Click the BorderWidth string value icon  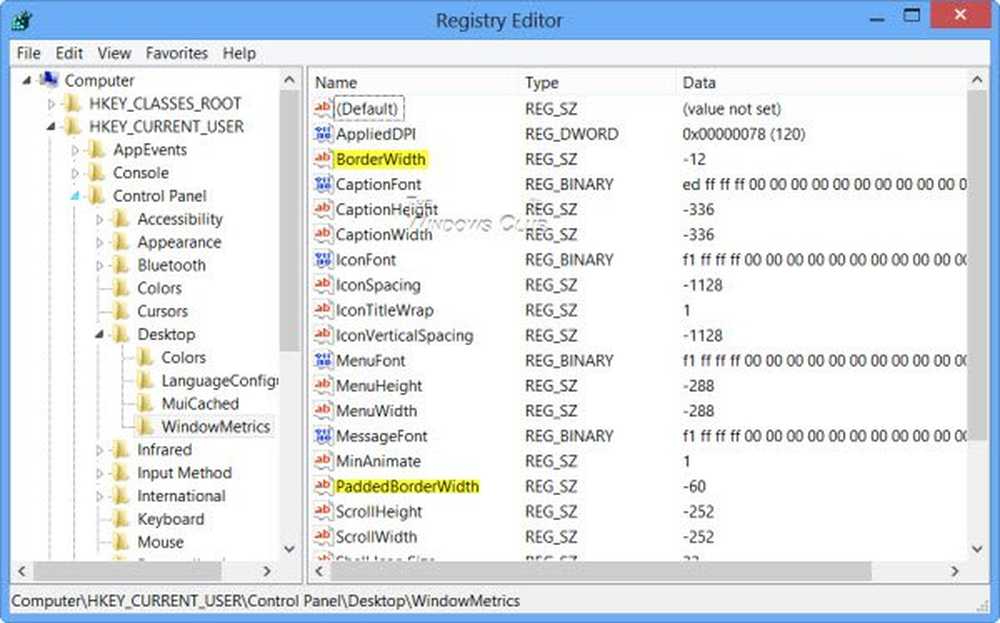(x=322, y=159)
